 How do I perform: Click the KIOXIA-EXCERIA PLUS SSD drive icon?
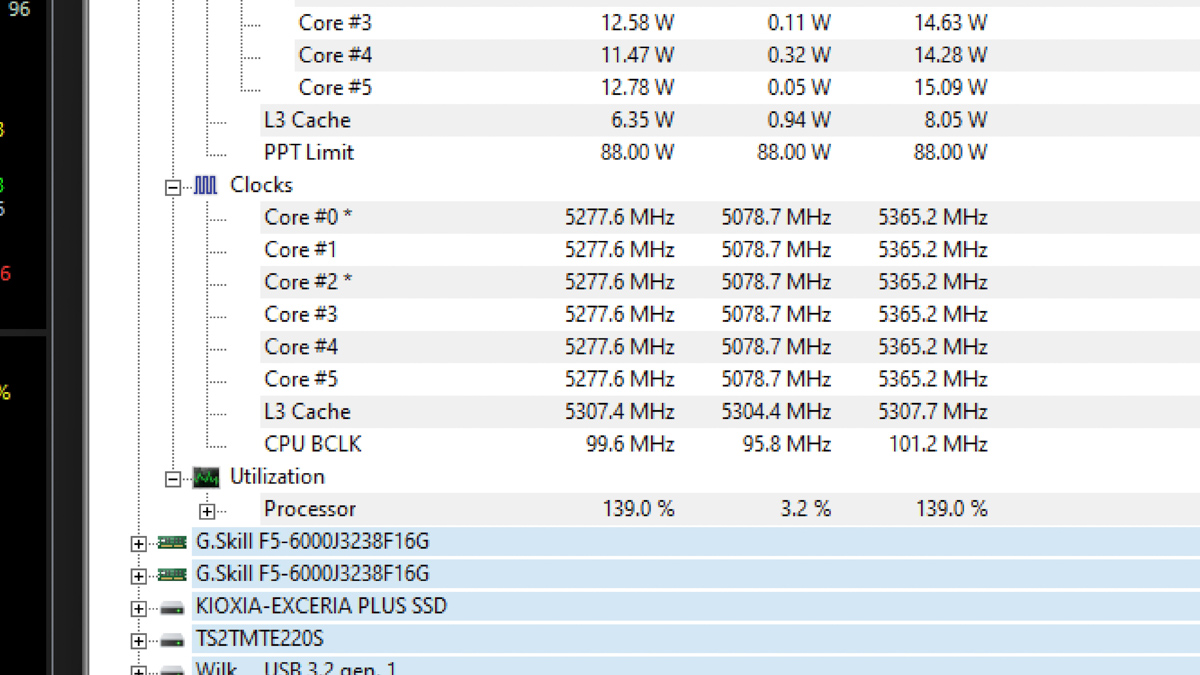click(x=172, y=607)
